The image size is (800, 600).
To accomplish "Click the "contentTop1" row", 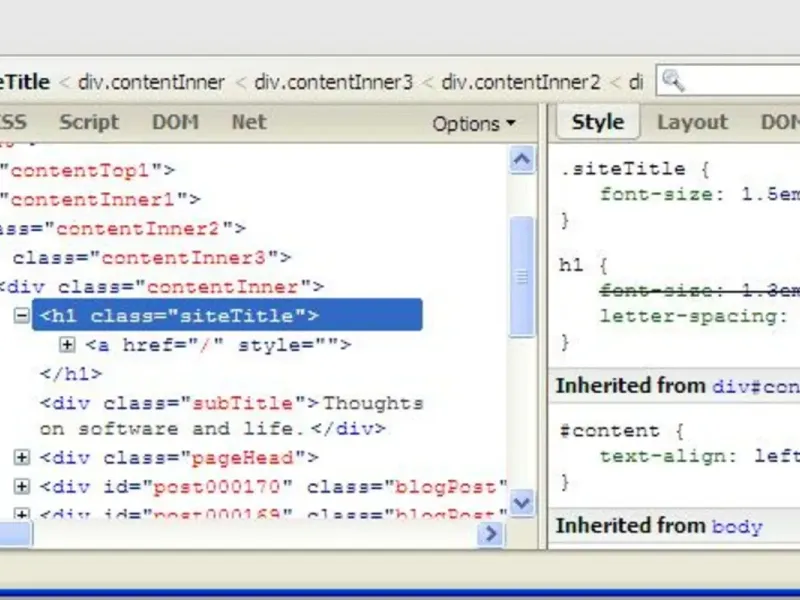I will tap(88, 170).
